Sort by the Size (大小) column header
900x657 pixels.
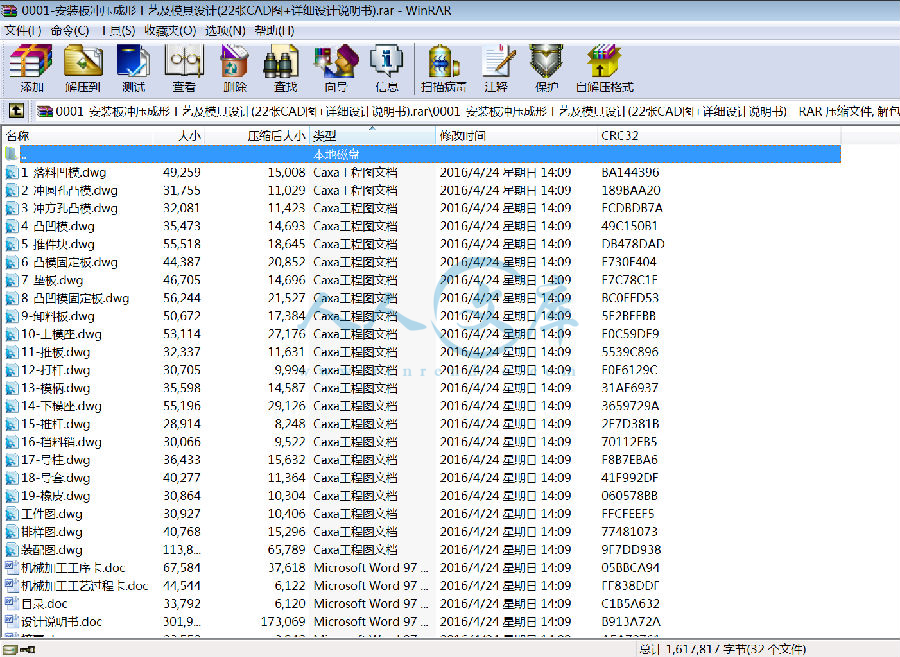pos(179,136)
